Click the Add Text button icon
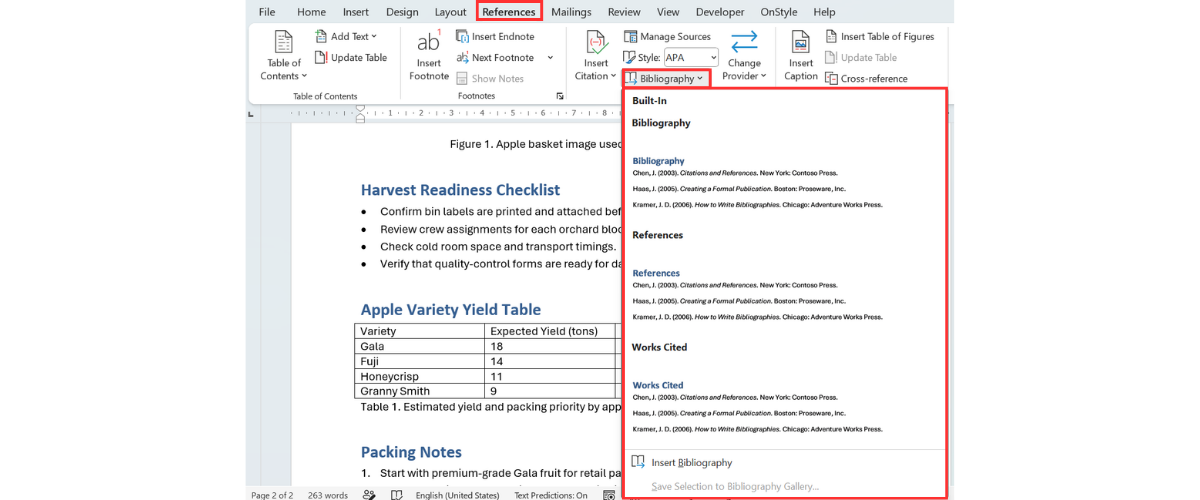Image resolution: width=1200 pixels, height=500 pixels. coord(321,36)
